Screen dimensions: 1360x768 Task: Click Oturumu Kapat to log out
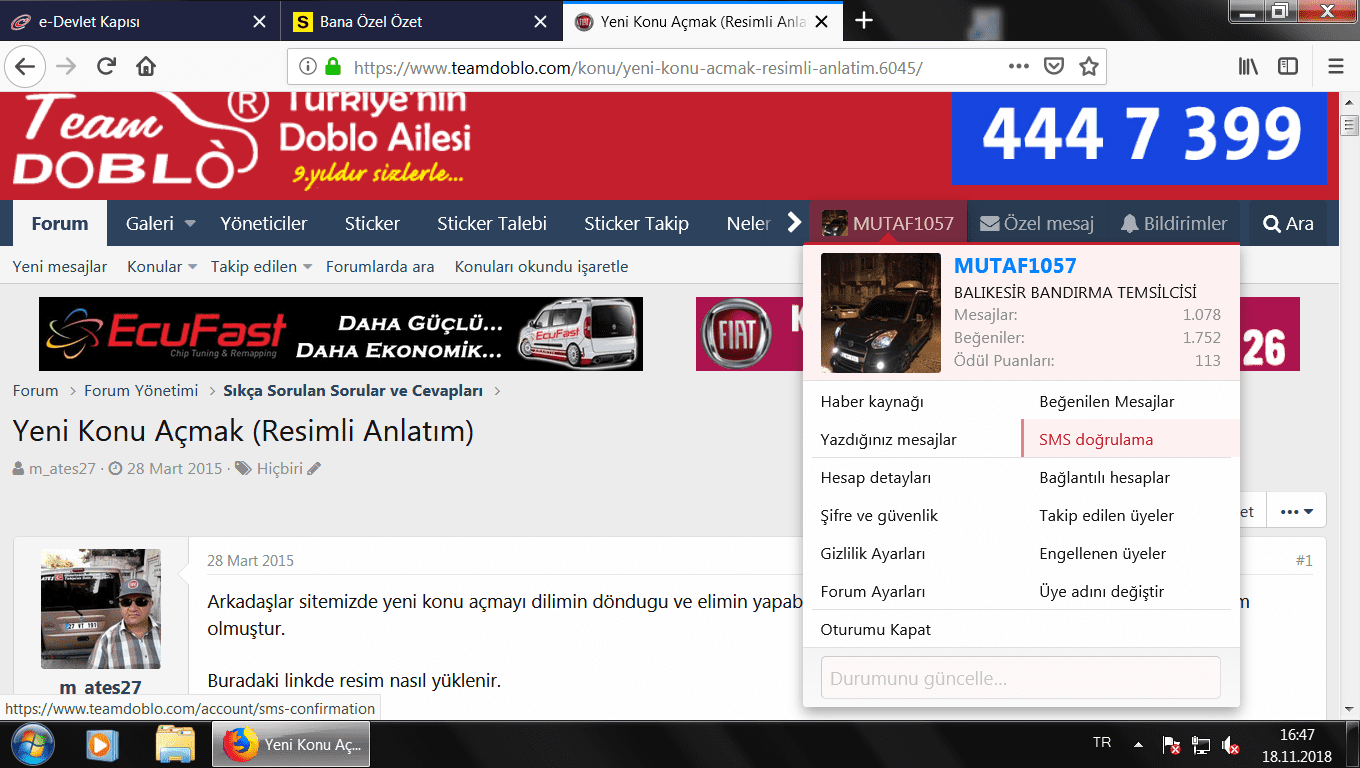(875, 629)
